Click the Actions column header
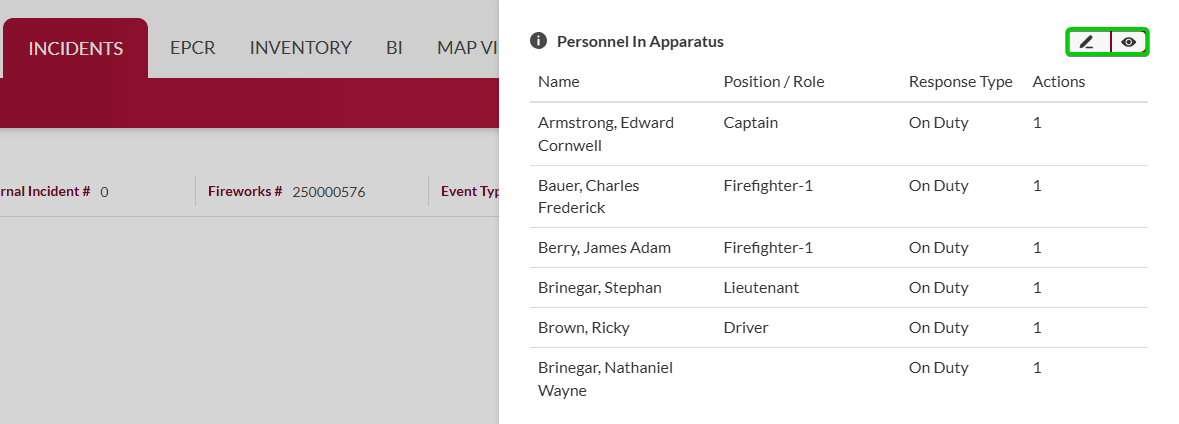 (x=1058, y=82)
